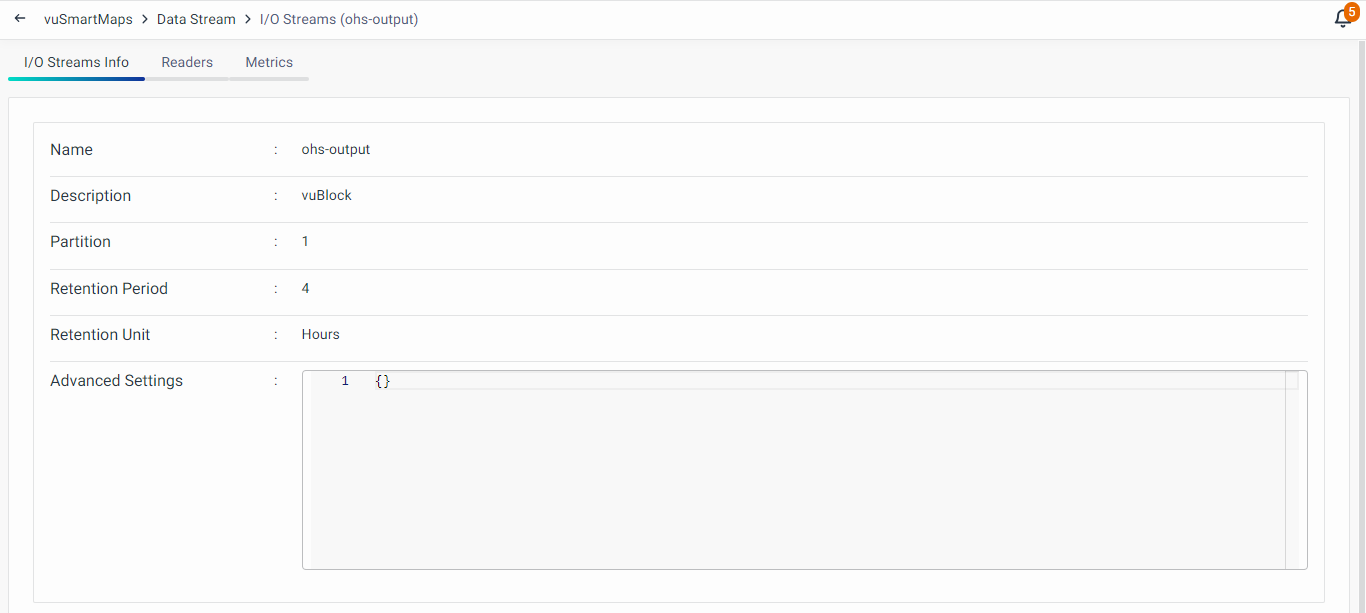Click the Retention Period value 4
The image size is (1366, 613).
(x=305, y=289)
